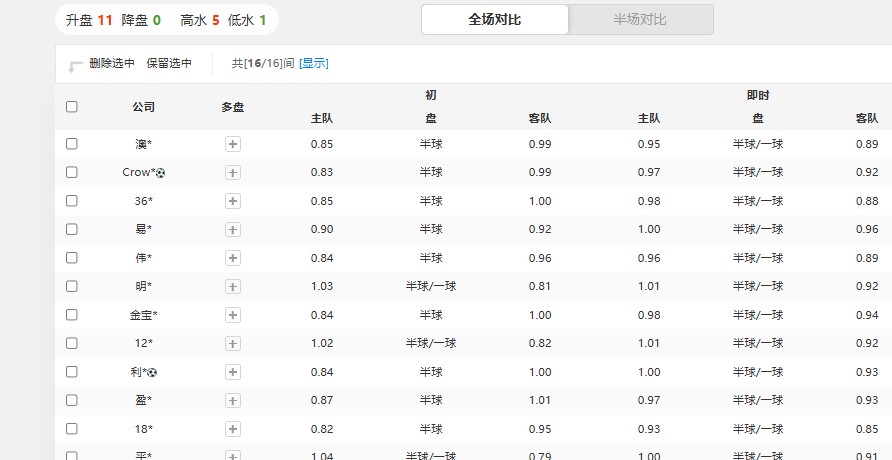
Task: Expand multi-handicap plus for 易* row
Action: point(232,229)
